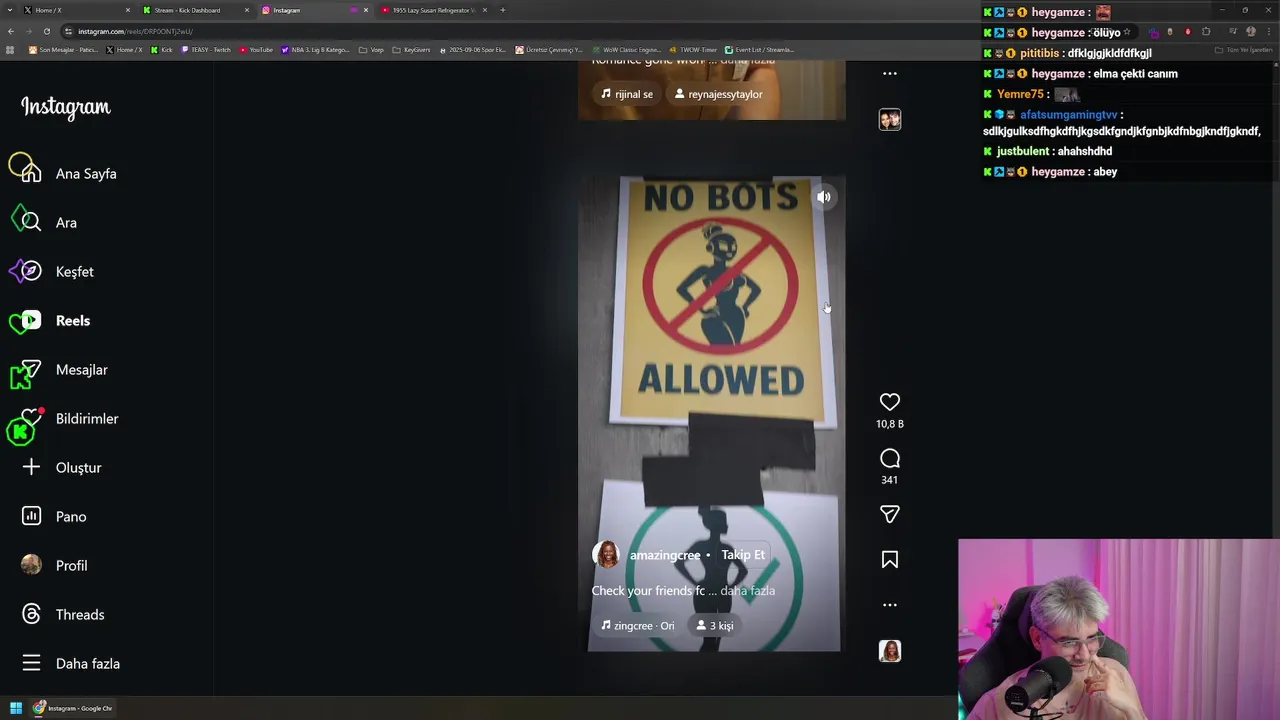Image resolution: width=1280 pixels, height=720 pixels.
Task: Open Bildirimler heart icon
Action: (x=31, y=419)
